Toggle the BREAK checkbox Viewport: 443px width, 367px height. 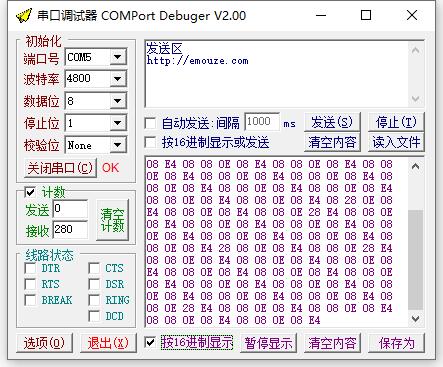30,300
